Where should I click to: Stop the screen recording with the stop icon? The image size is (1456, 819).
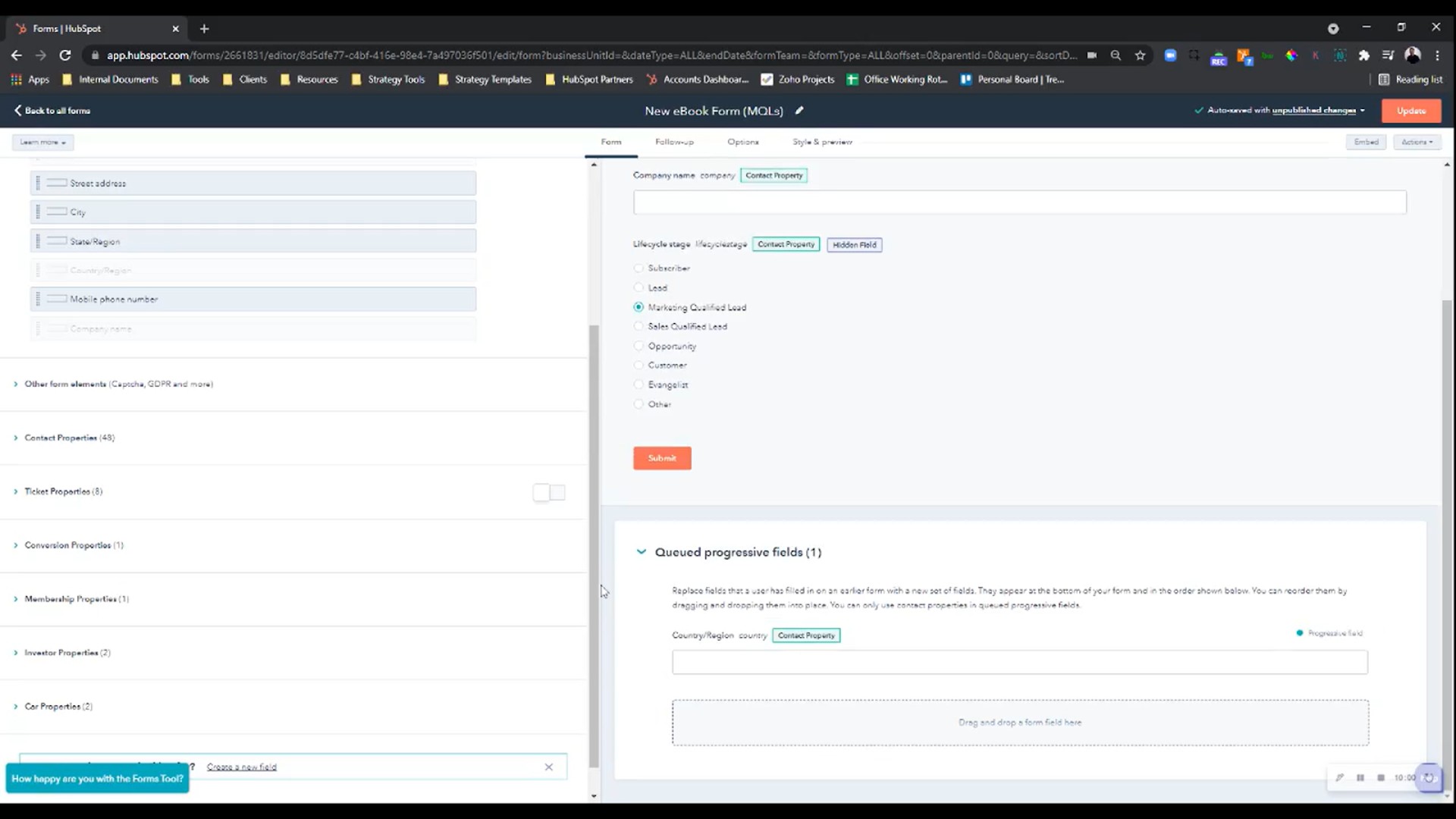pos(1381,778)
